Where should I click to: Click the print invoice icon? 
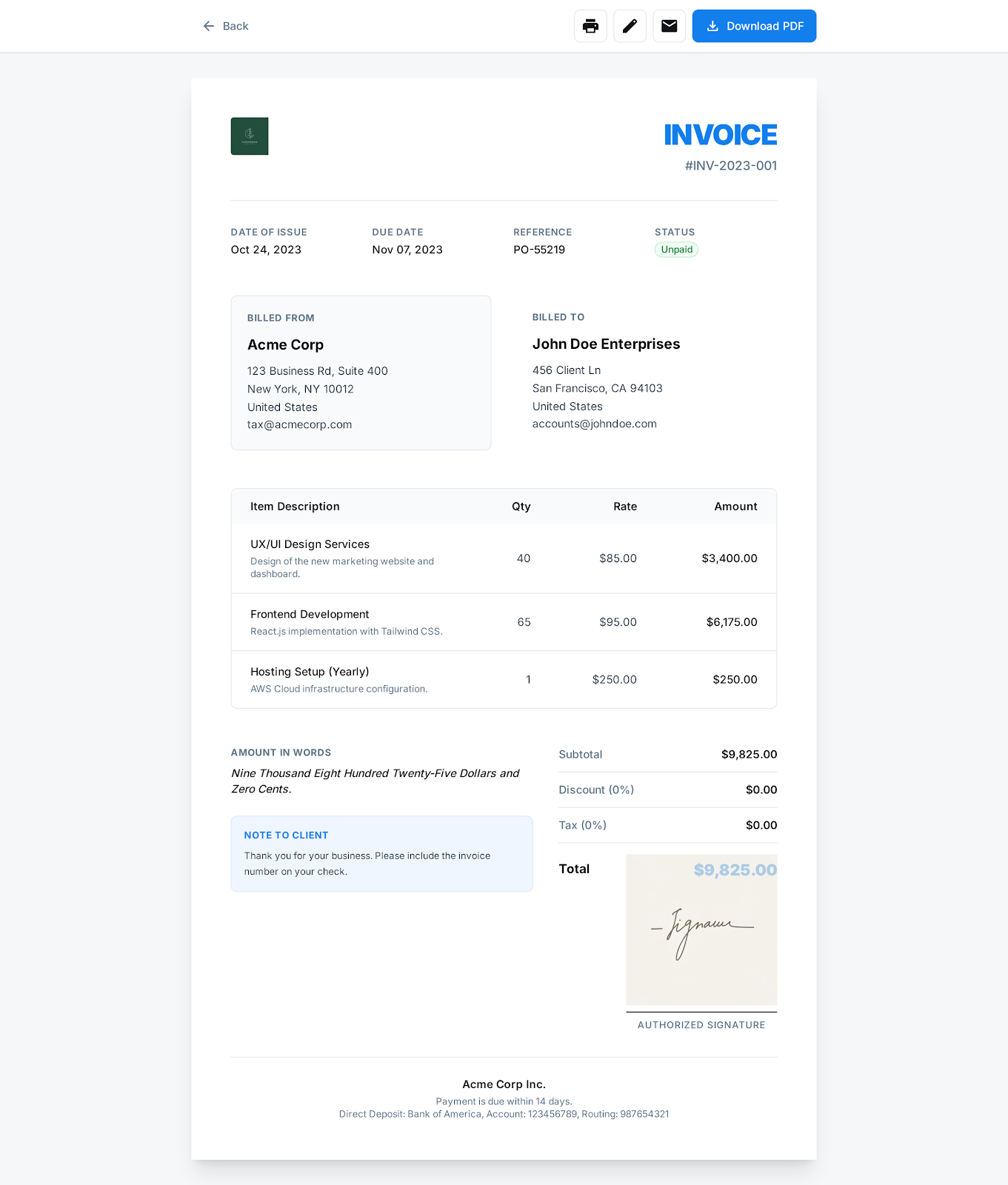coord(590,26)
